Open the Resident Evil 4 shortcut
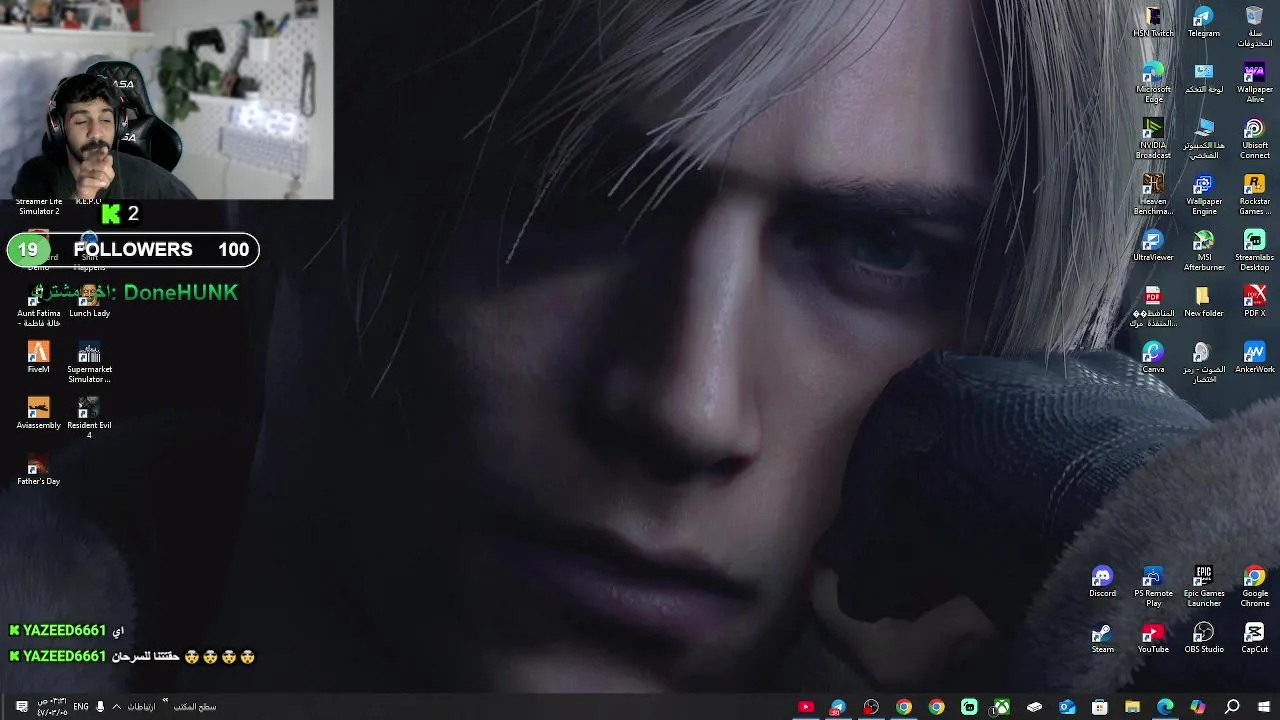 89,418
